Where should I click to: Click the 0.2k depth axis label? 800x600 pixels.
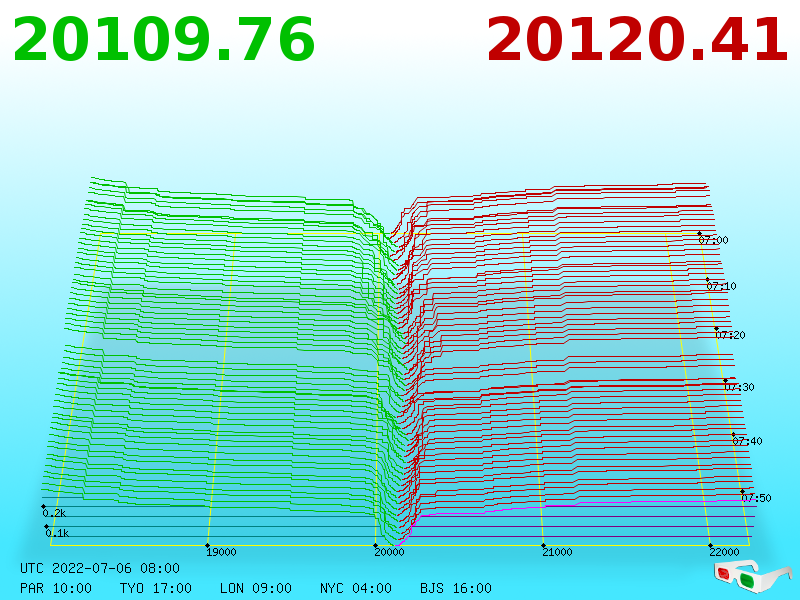pos(54,513)
